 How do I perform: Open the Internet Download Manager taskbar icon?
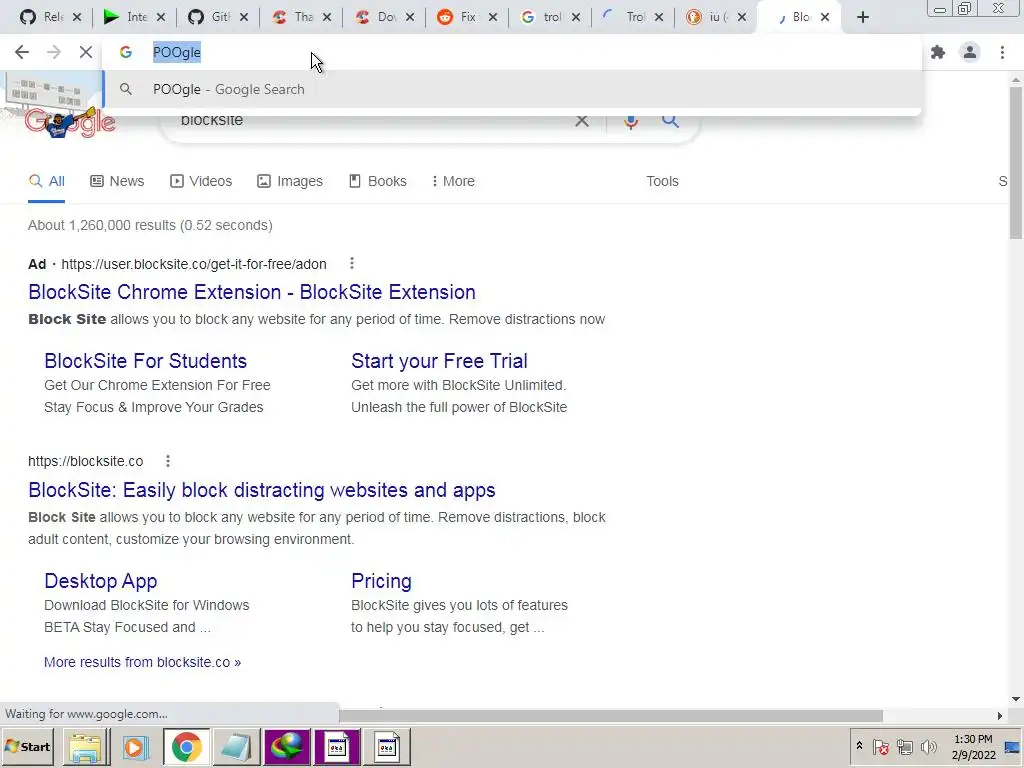pyautogui.click(x=287, y=747)
